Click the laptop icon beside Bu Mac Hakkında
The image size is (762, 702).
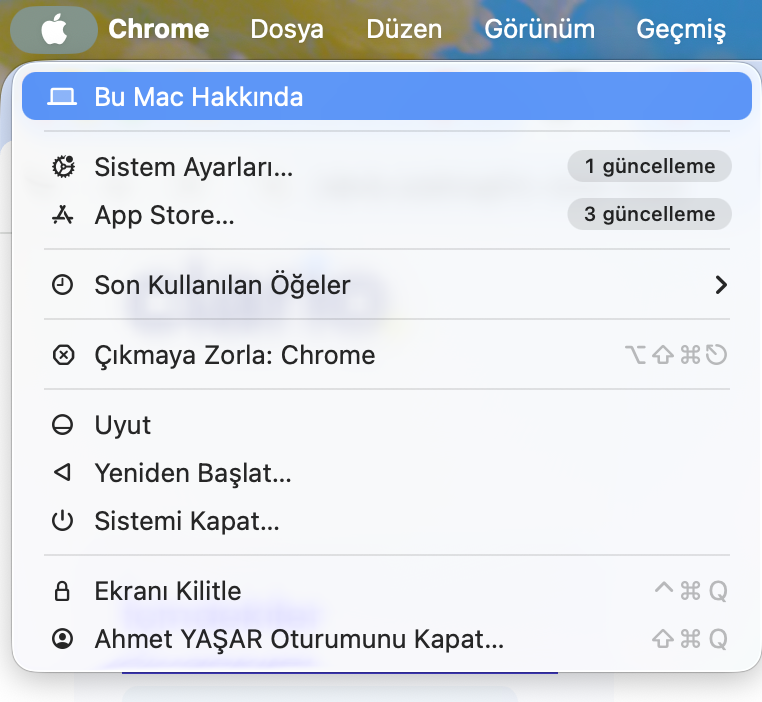62,97
